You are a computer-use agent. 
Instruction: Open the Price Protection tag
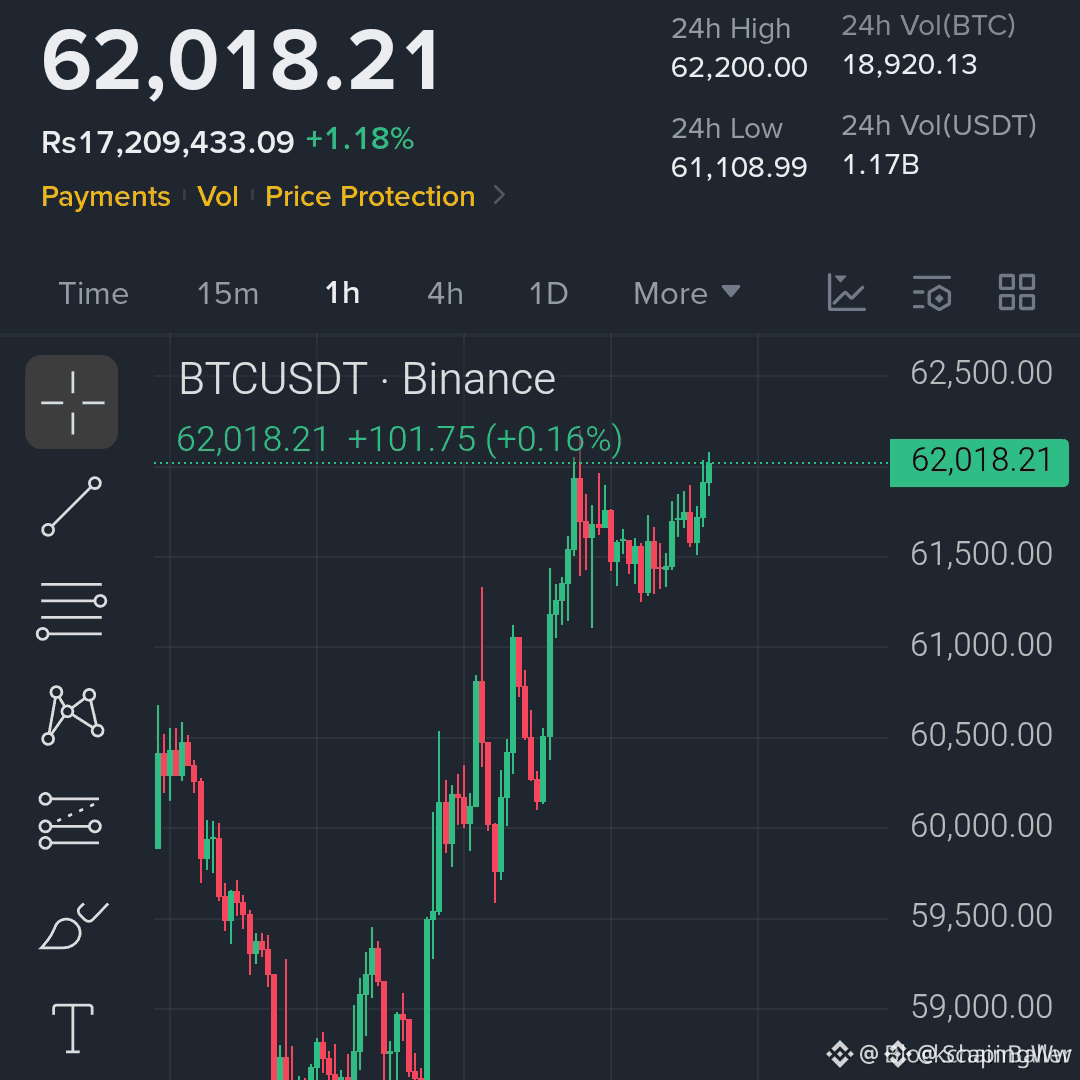[x=371, y=197]
